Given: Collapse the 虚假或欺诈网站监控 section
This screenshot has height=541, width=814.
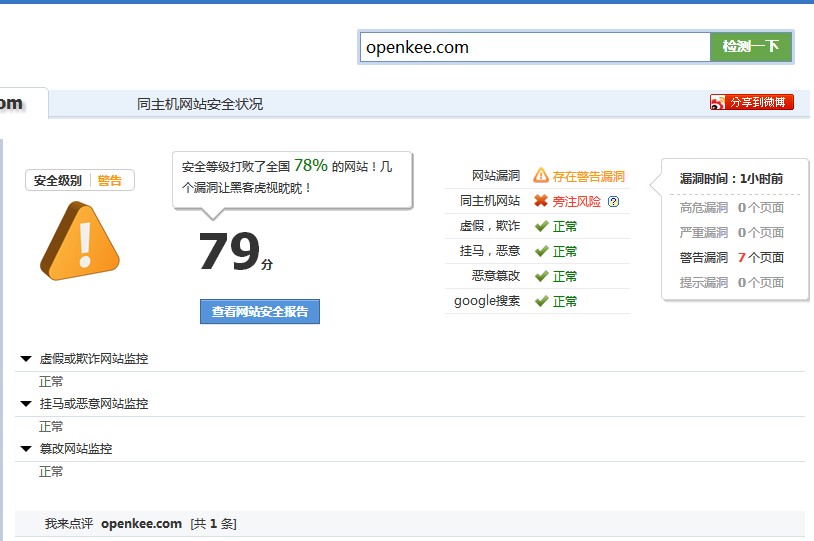Looking at the screenshot, I should [26, 358].
